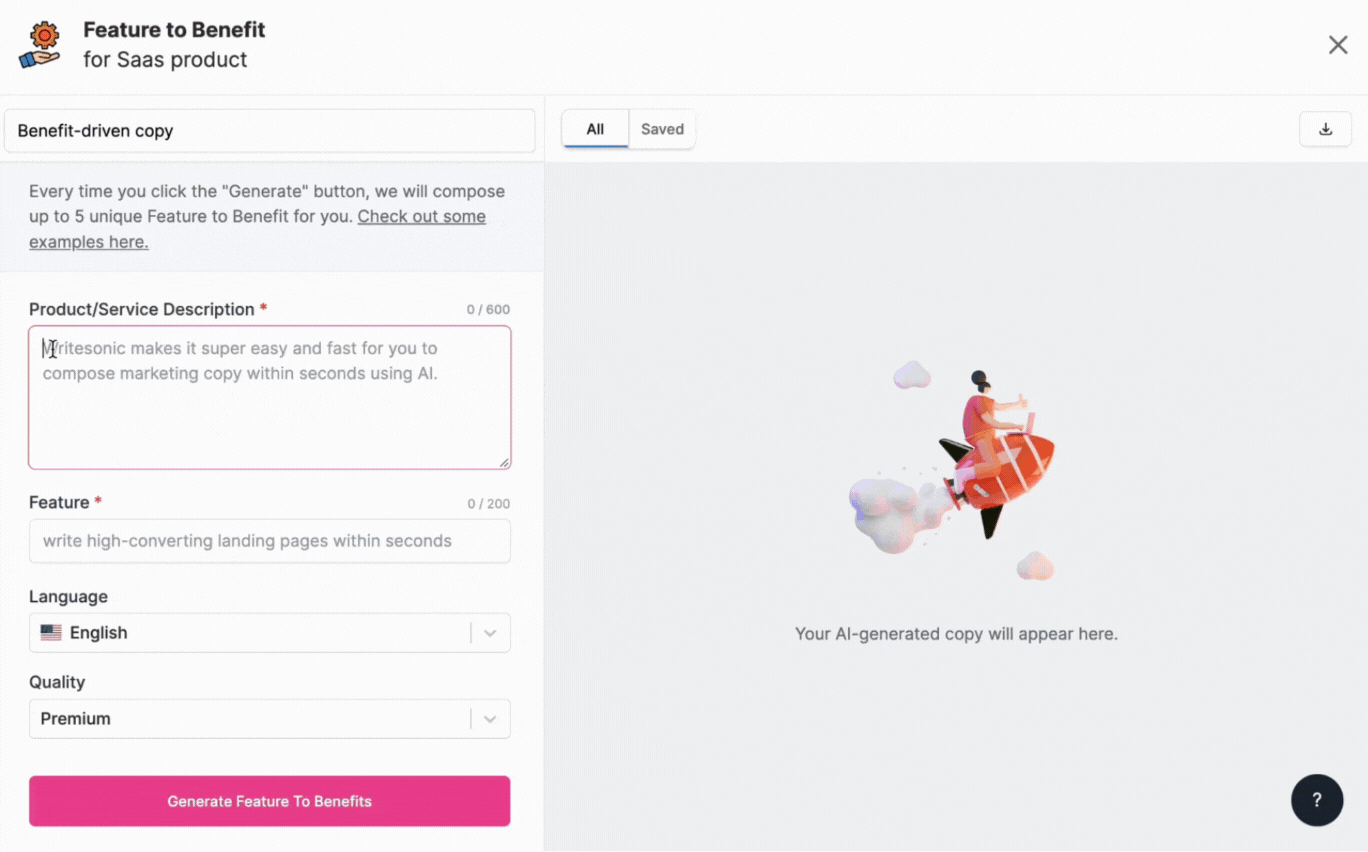Click Generate Feature To Benefits
The height and width of the screenshot is (852, 1368).
click(x=269, y=800)
